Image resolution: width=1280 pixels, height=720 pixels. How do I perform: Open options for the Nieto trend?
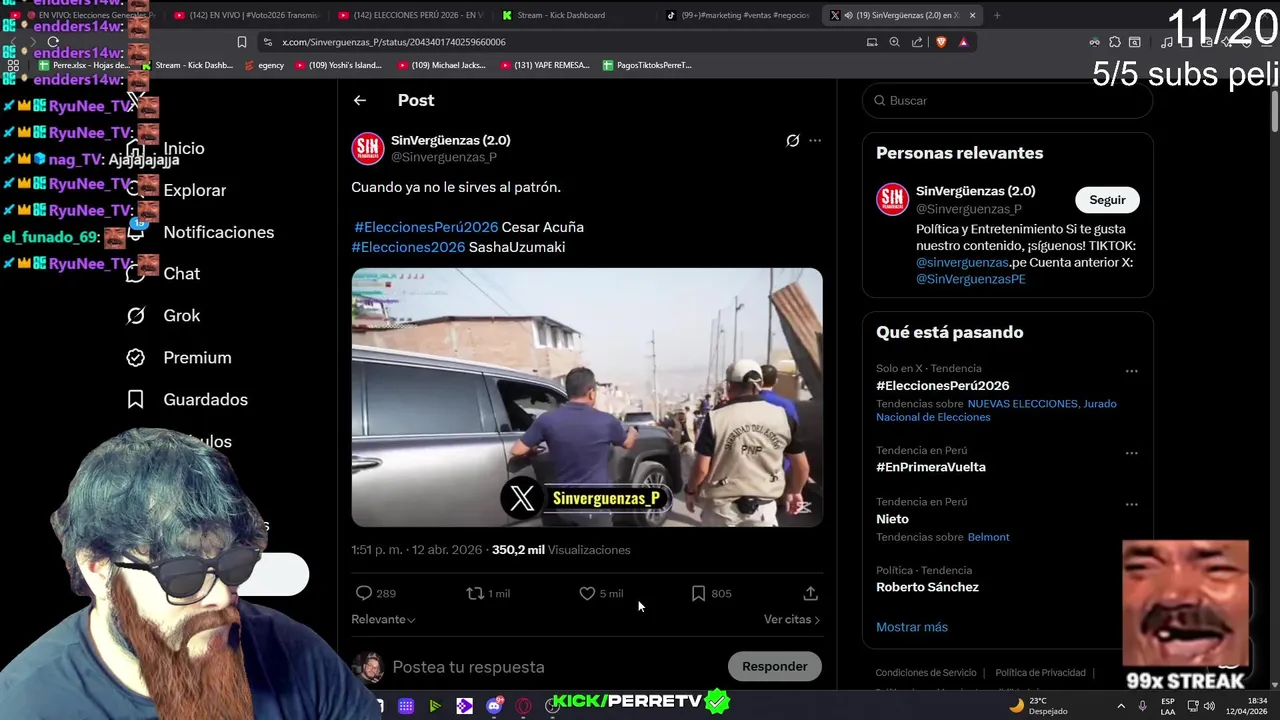(x=1131, y=505)
